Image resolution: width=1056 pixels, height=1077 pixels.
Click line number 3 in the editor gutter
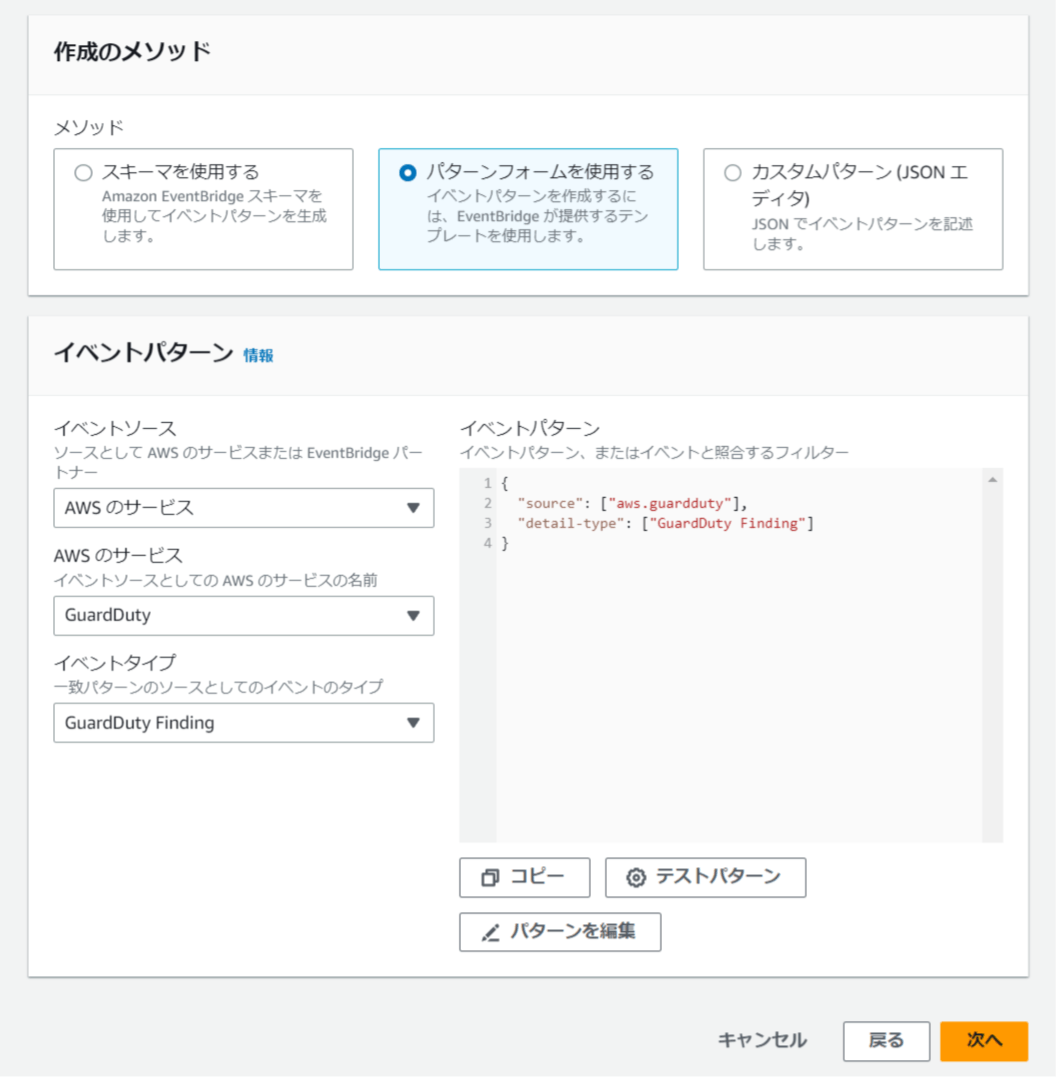pyautogui.click(x=487, y=523)
